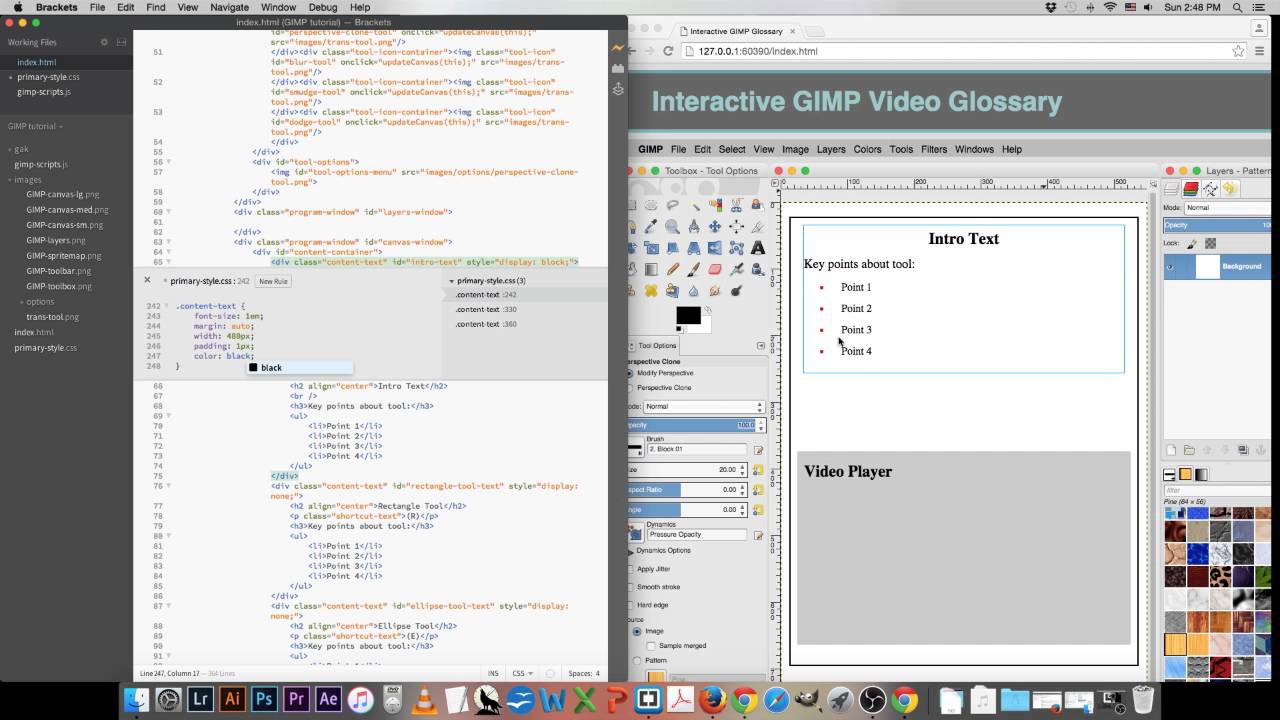Select the Text tool in GIMP Toolbox
1280x720 pixels.
coord(757,248)
